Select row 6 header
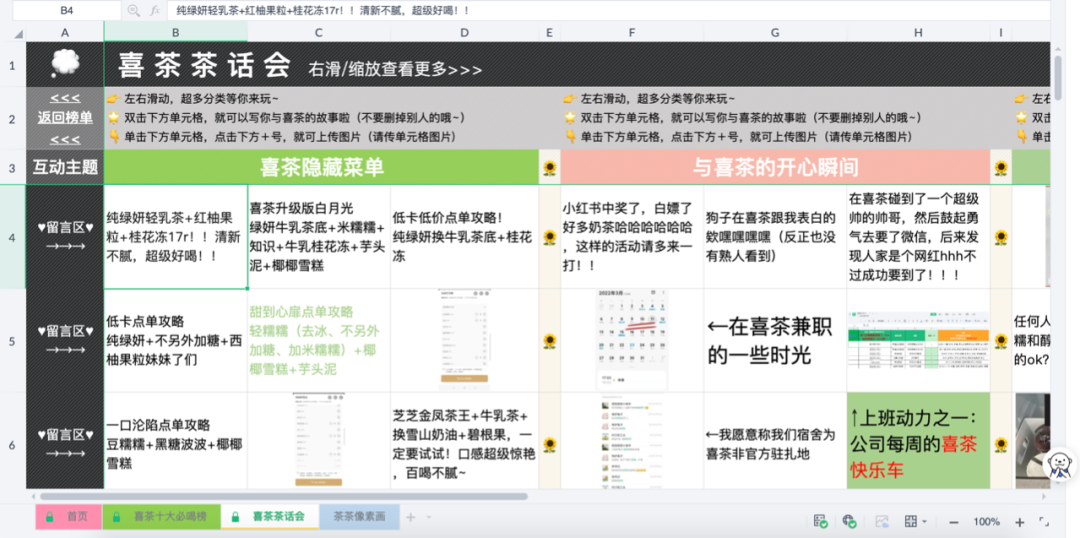This screenshot has width=1080, height=538. click(x=12, y=444)
